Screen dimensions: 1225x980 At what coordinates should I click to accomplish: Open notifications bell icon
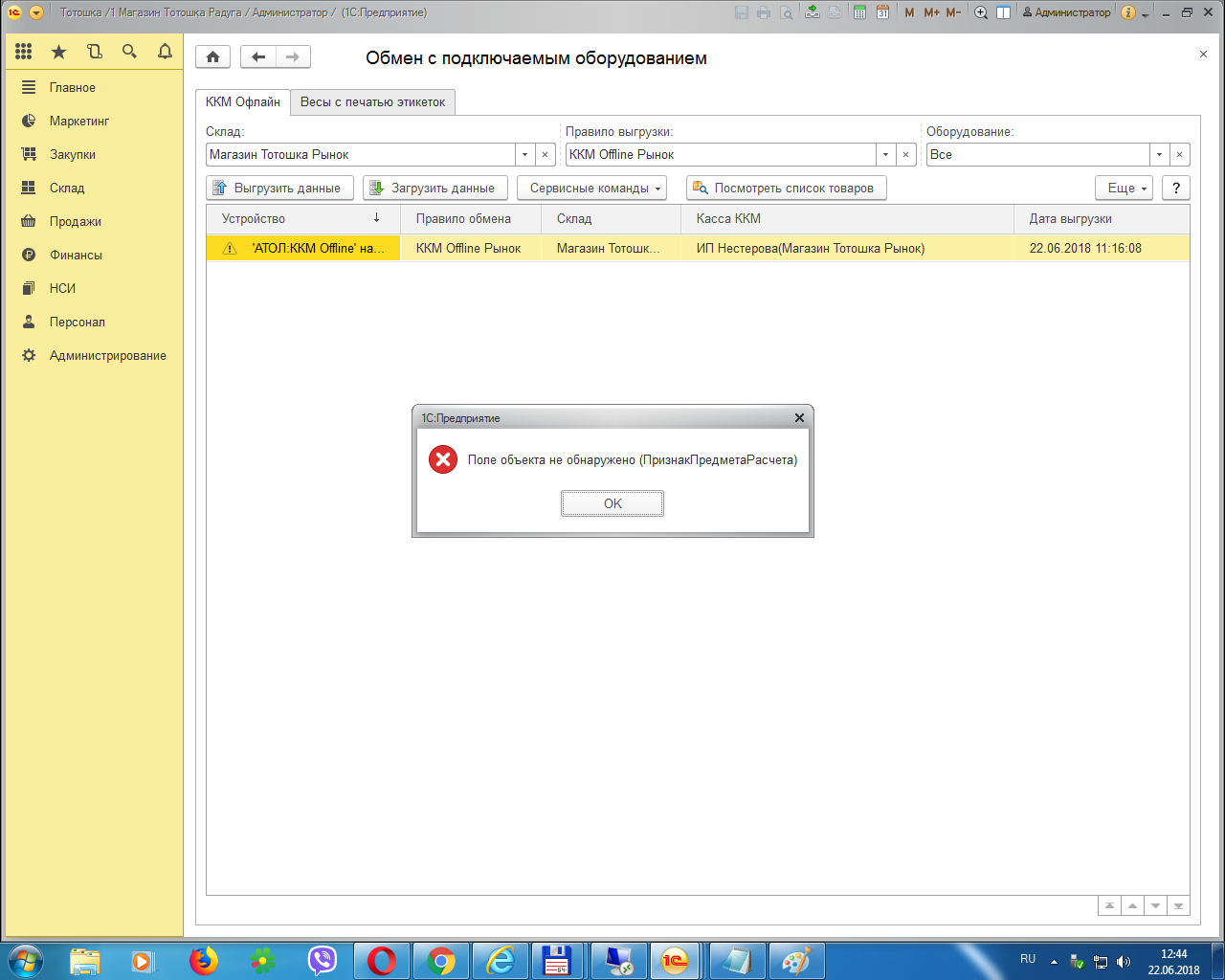(165, 52)
